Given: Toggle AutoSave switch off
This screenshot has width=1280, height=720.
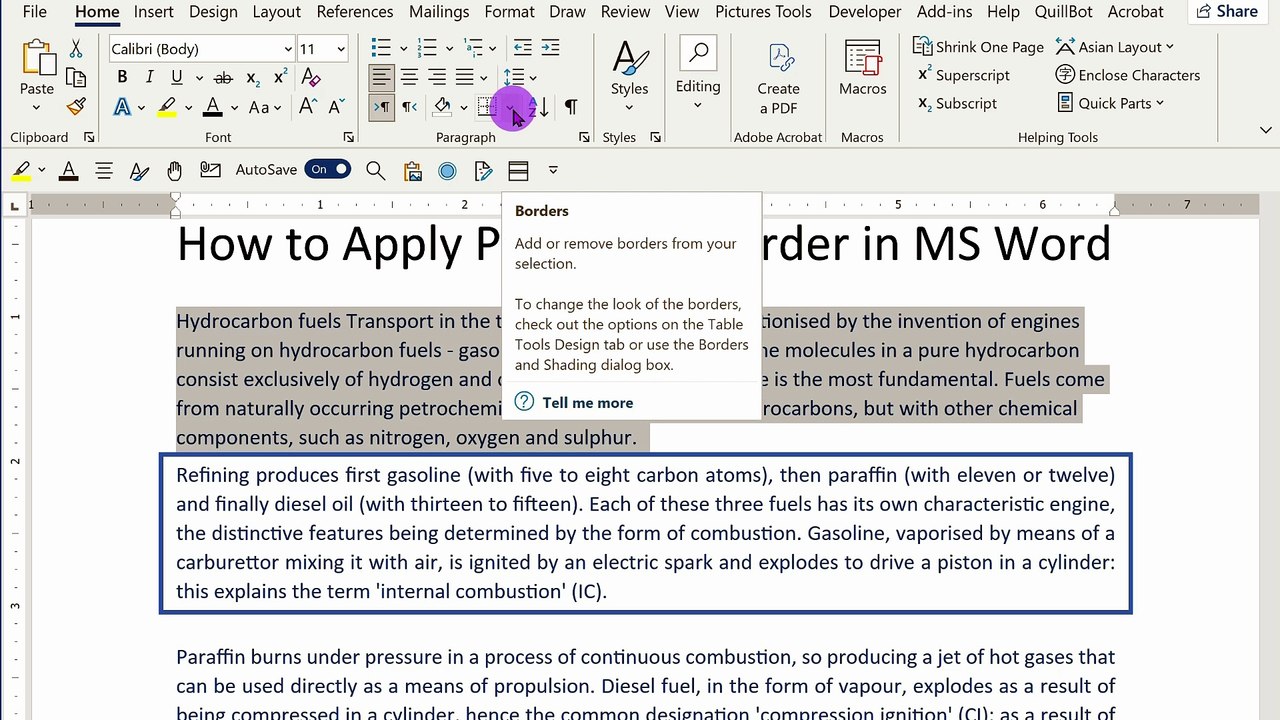Looking at the screenshot, I should [327, 170].
